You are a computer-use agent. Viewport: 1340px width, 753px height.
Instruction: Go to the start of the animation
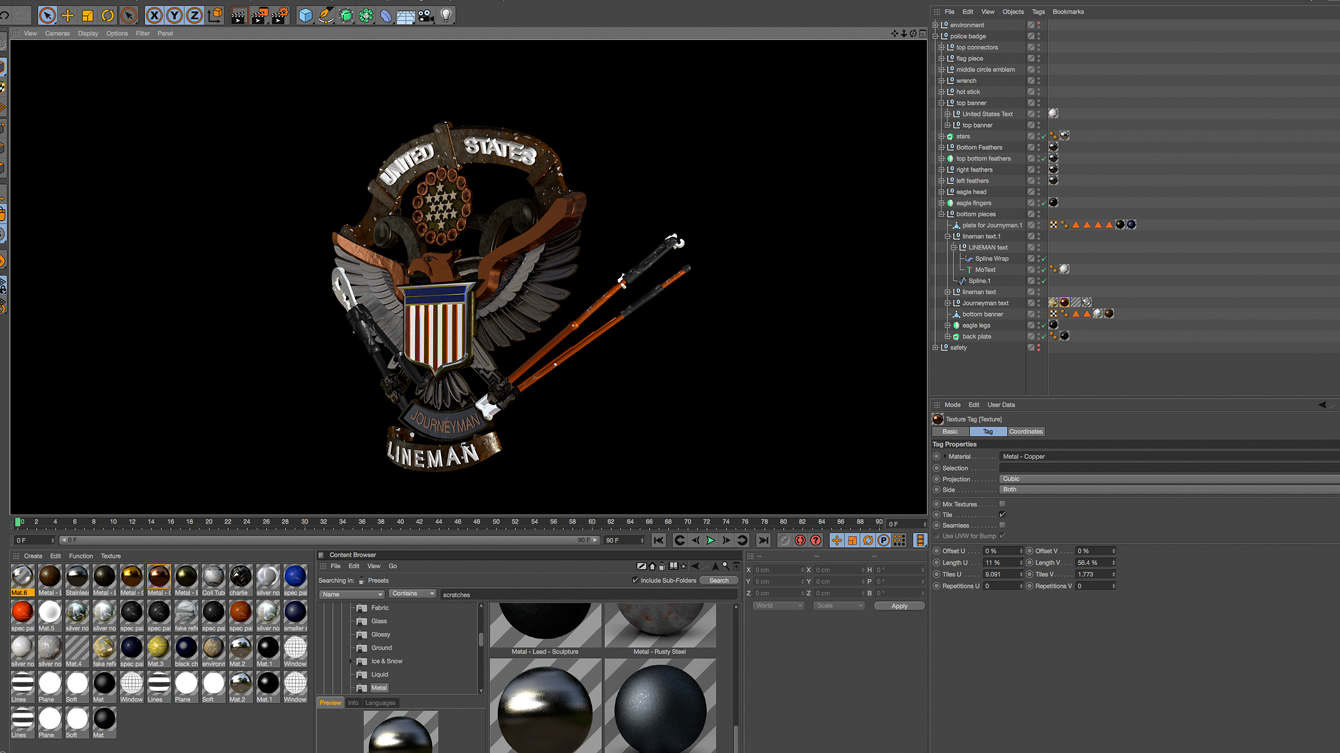coord(659,541)
